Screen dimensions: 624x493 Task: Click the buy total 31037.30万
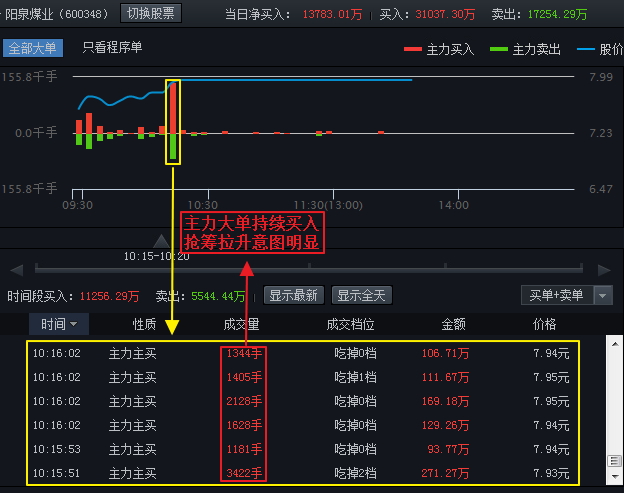pyautogui.click(x=445, y=15)
